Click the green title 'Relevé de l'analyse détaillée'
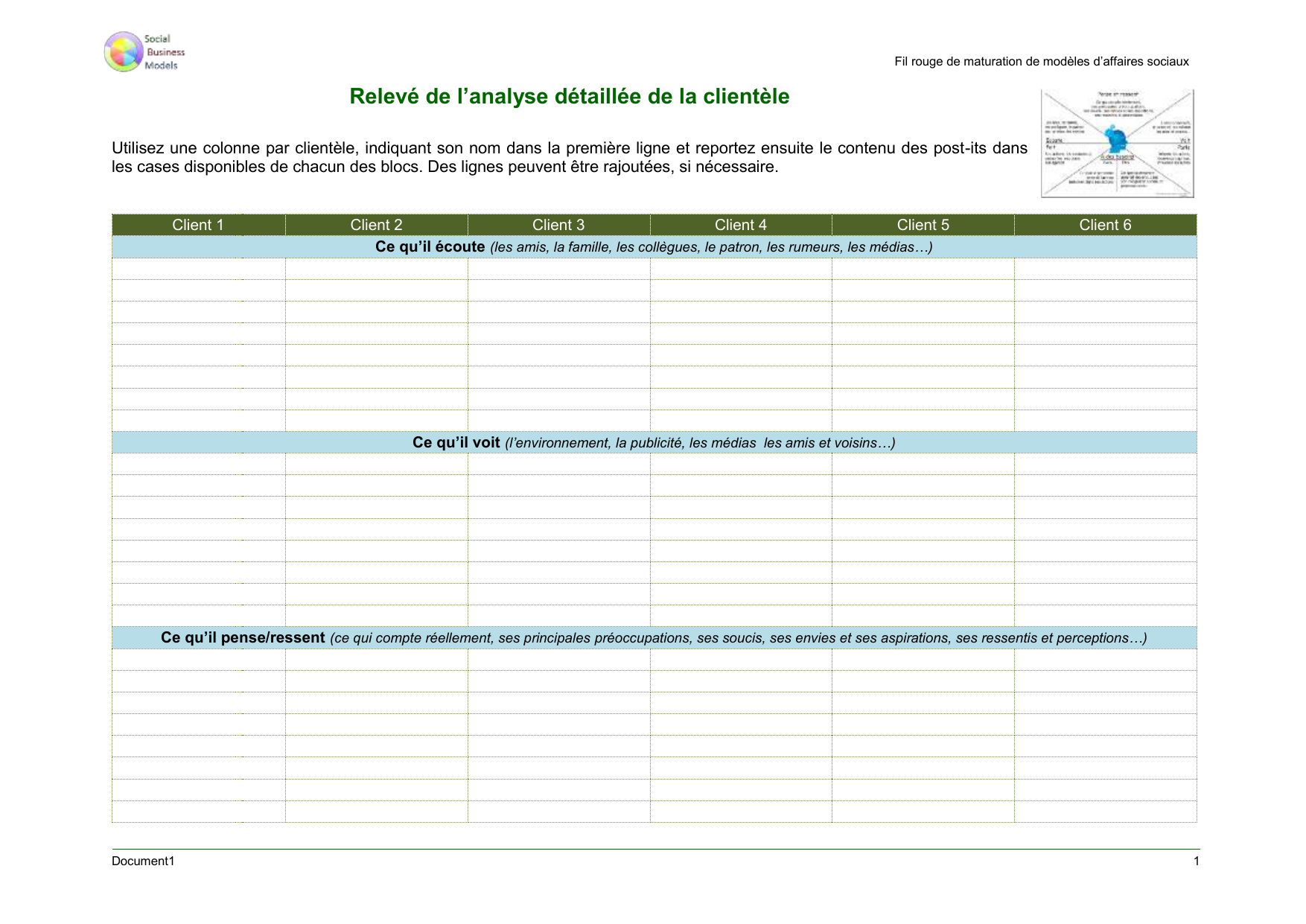Screen dimensions: 1306x924 (x=569, y=97)
